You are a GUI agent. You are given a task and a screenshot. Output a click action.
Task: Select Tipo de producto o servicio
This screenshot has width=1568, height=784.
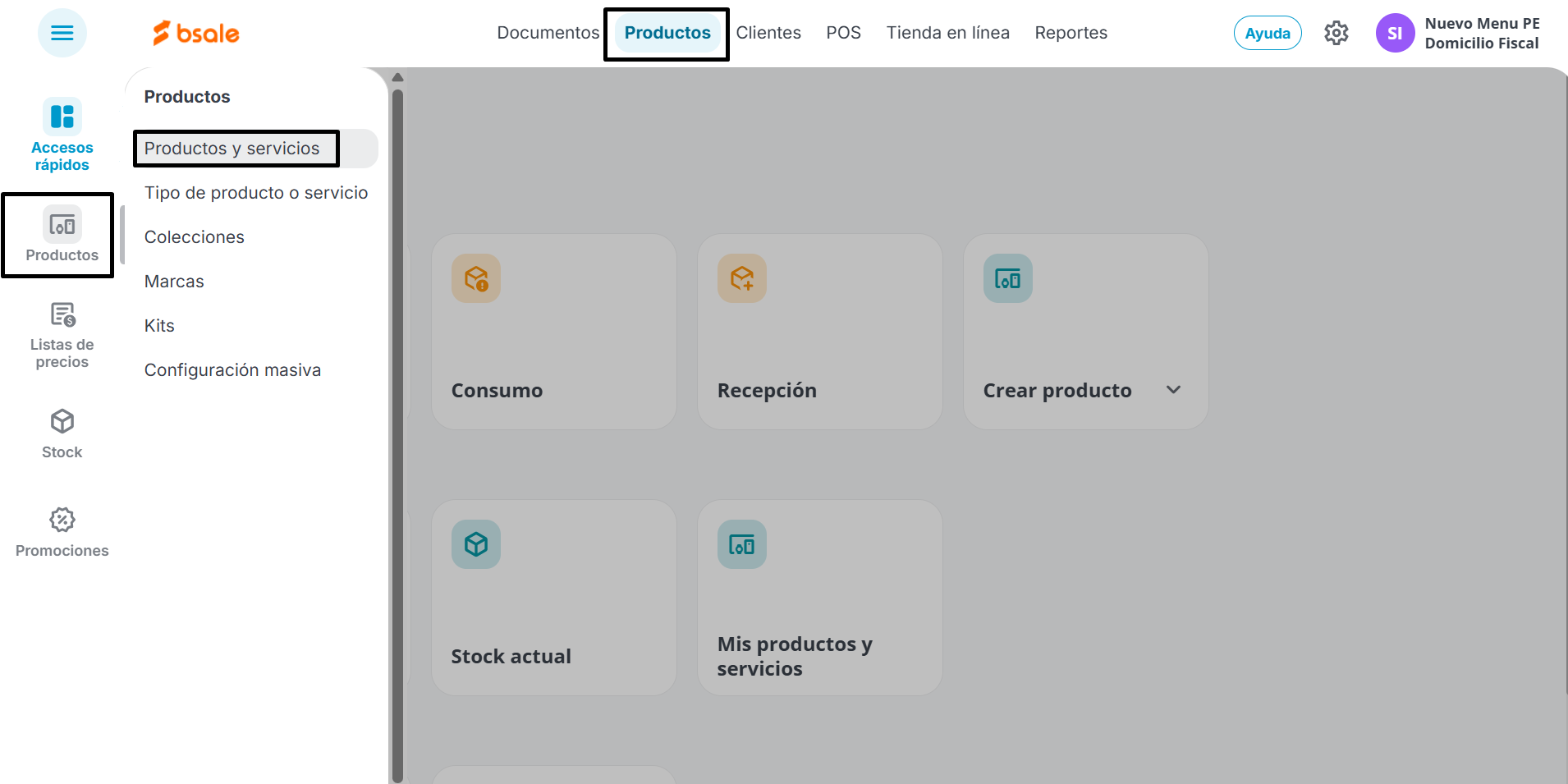coord(256,193)
